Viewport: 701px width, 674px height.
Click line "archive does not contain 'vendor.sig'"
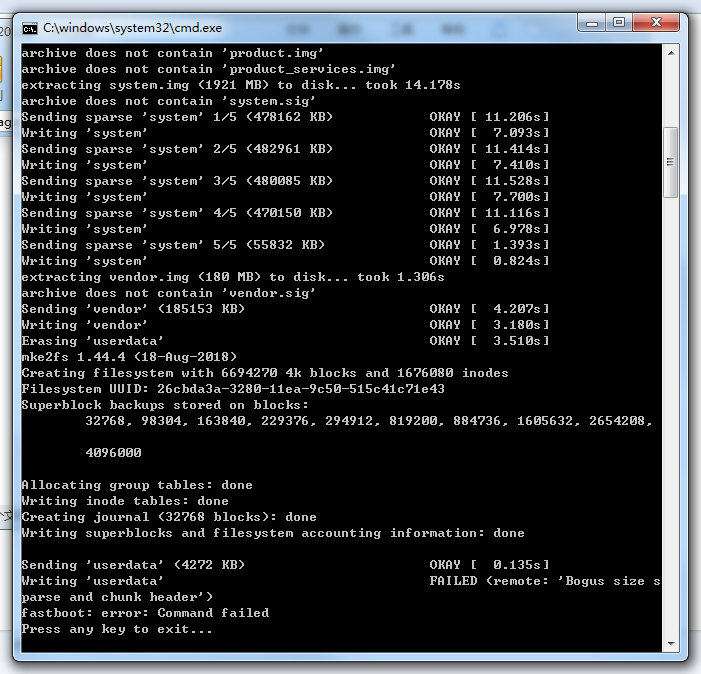168,293
